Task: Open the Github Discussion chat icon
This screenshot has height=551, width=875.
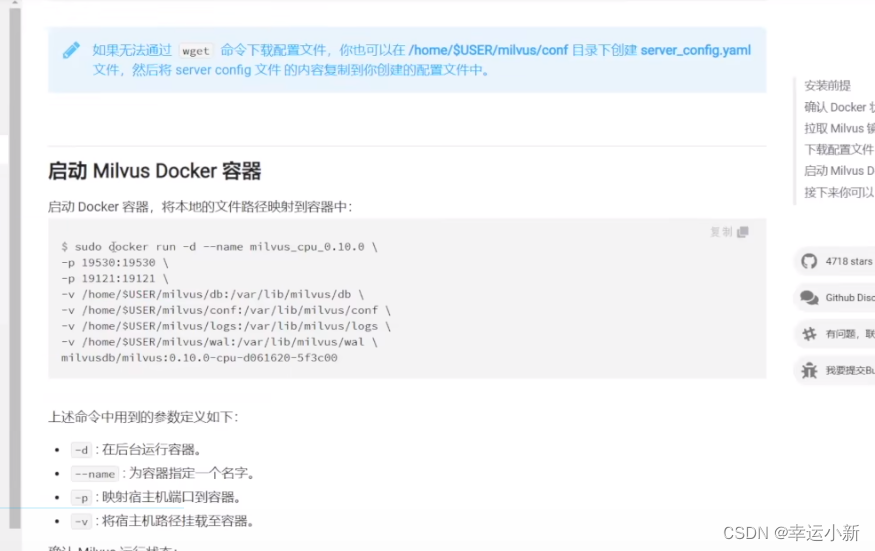Action: (x=809, y=298)
